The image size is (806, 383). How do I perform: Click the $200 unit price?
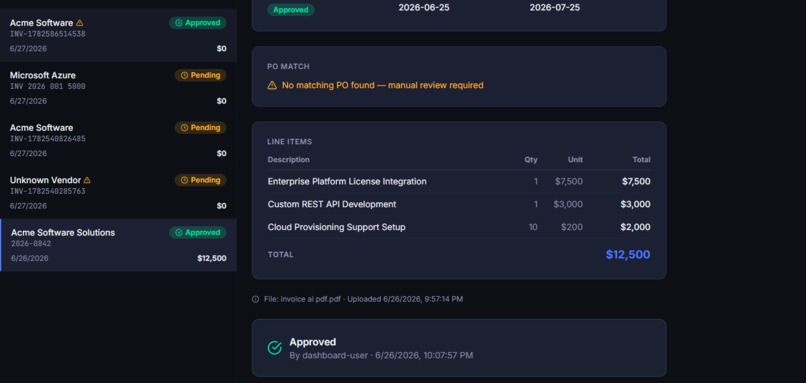pyautogui.click(x=572, y=227)
